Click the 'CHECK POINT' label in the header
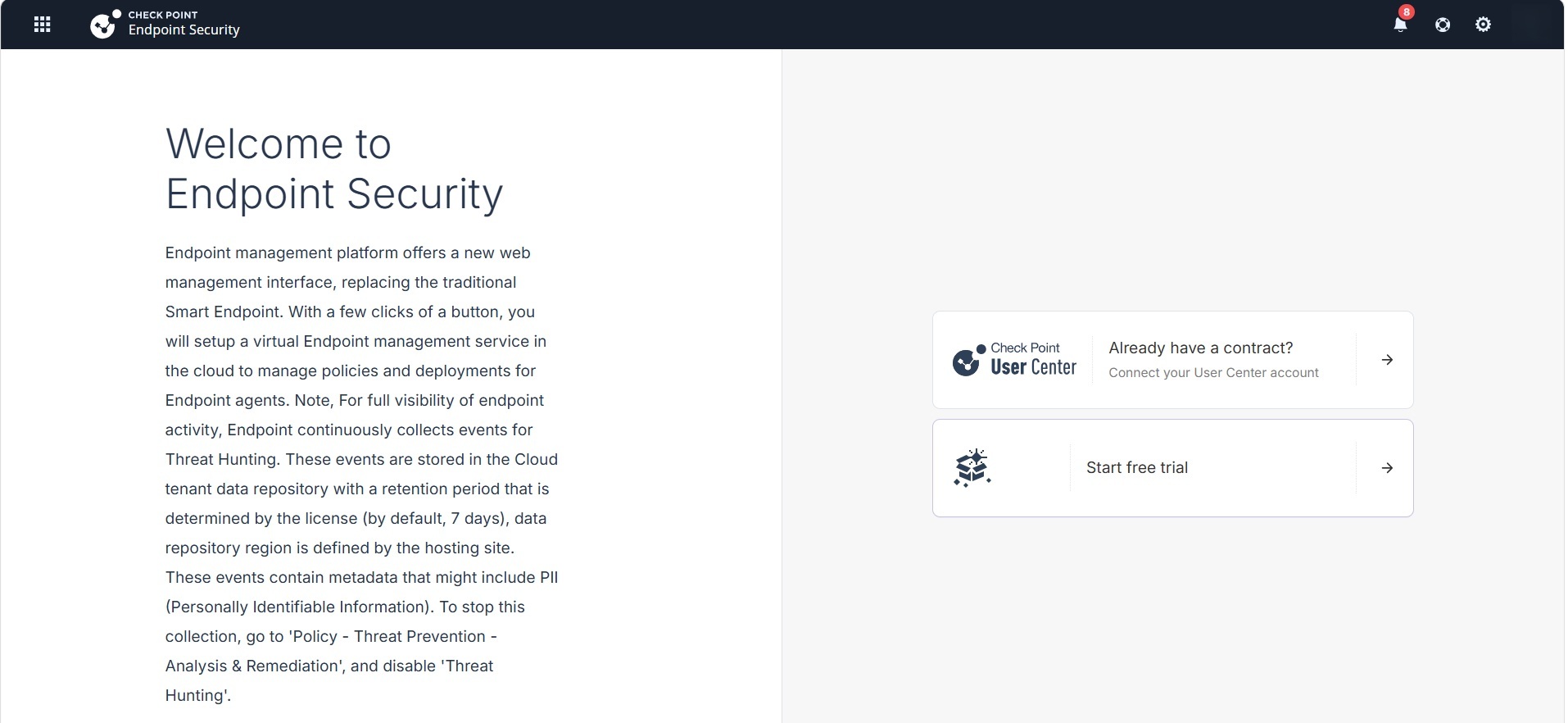This screenshot has height=723, width=1568. click(163, 15)
